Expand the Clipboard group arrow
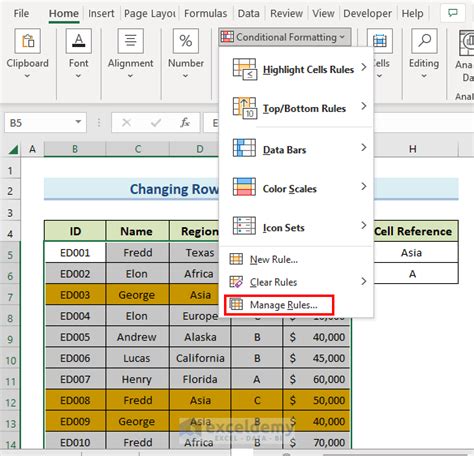Viewport: 474px width, 456px height. [27, 76]
